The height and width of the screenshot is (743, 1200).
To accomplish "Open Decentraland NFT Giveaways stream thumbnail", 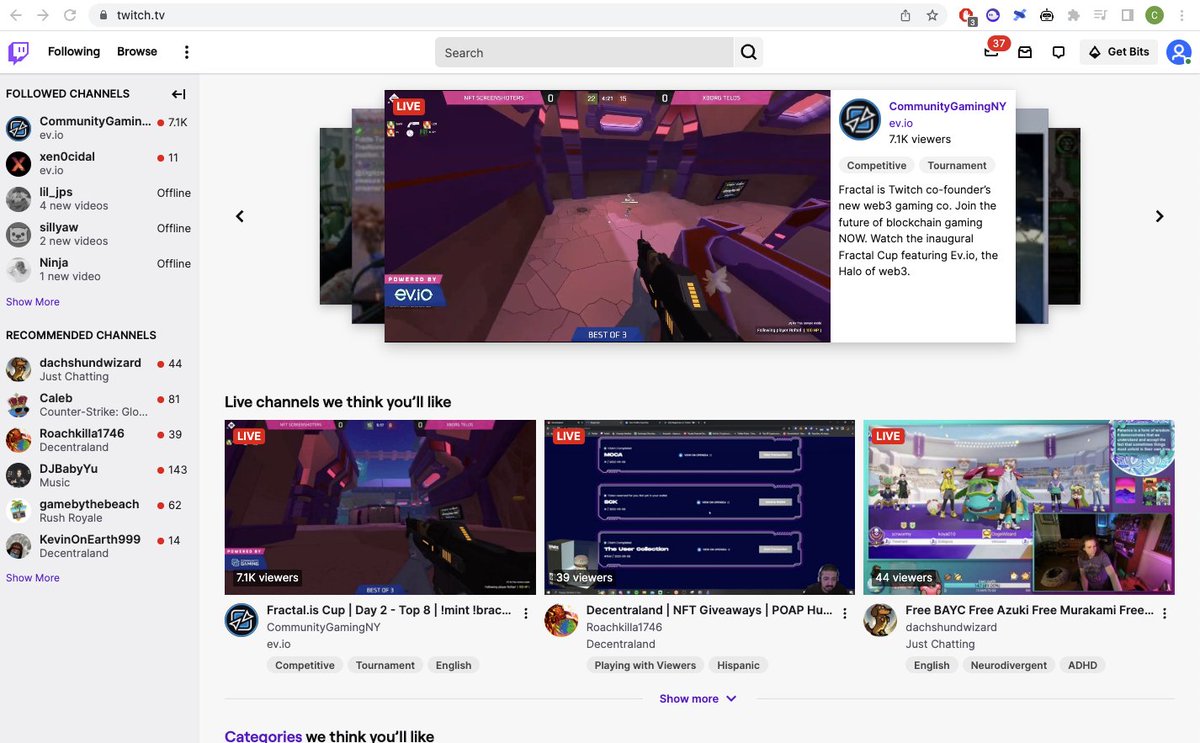I will coord(700,507).
